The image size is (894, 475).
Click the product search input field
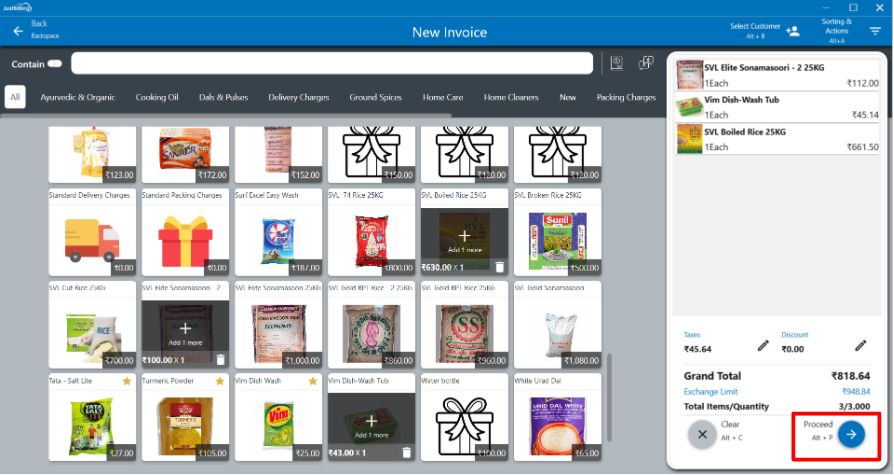click(x=335, y=64)
